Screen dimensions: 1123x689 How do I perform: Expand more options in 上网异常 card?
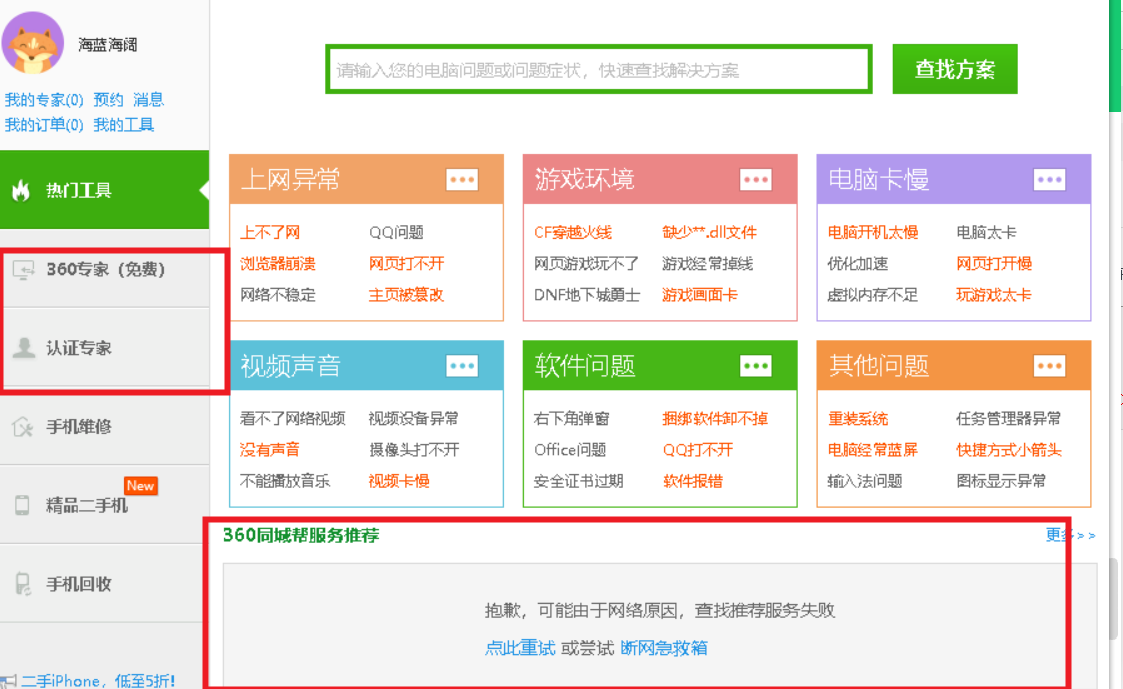462,180
